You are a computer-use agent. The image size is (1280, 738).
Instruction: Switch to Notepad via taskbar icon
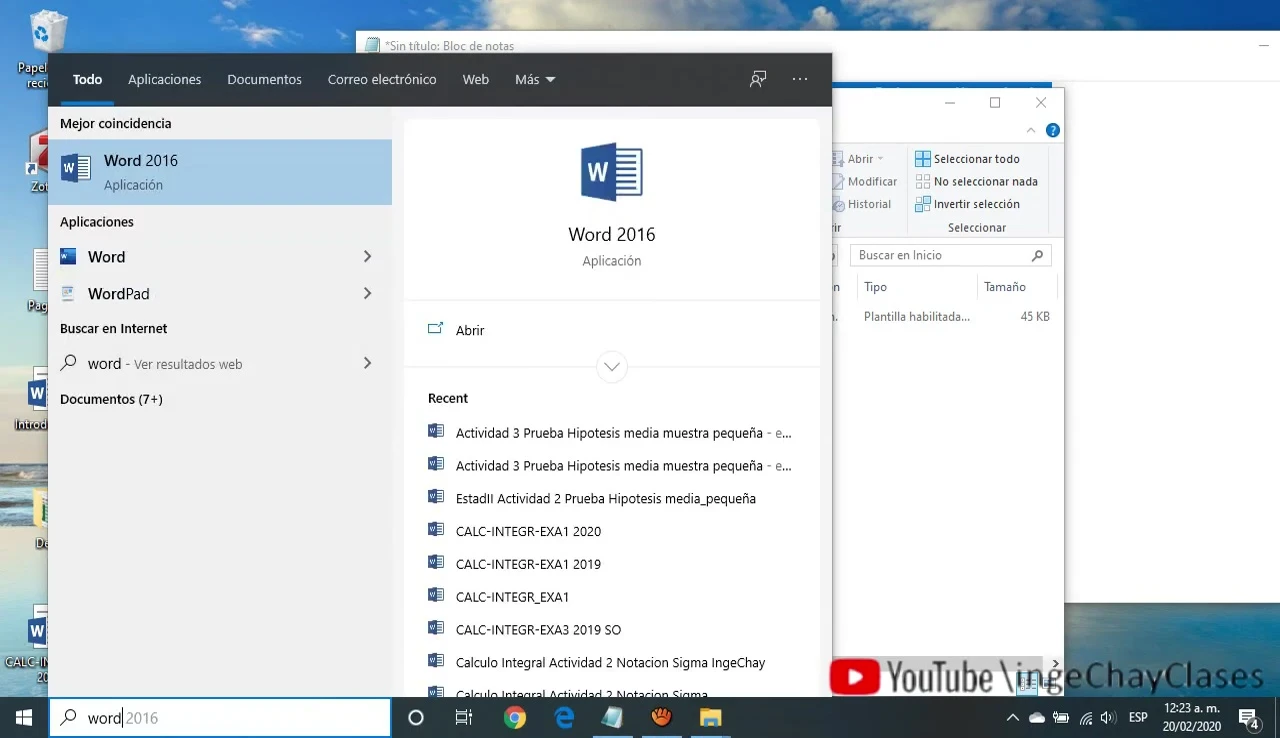point(612,717)
